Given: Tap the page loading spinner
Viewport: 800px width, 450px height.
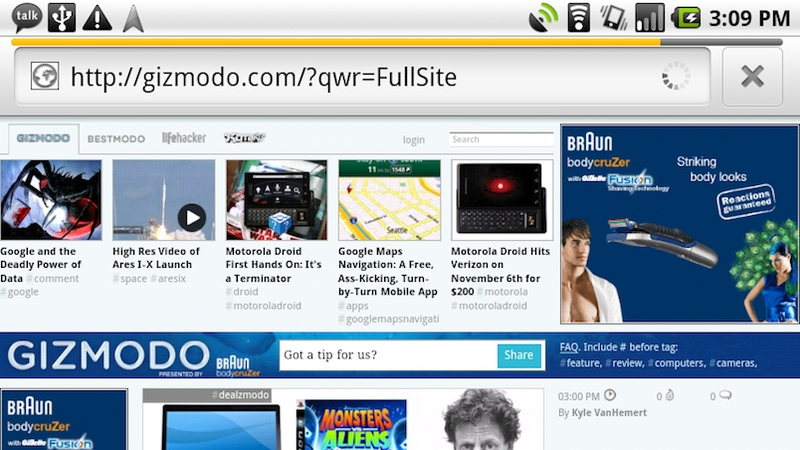Looking at the screenshot, I should pos(676,77).
